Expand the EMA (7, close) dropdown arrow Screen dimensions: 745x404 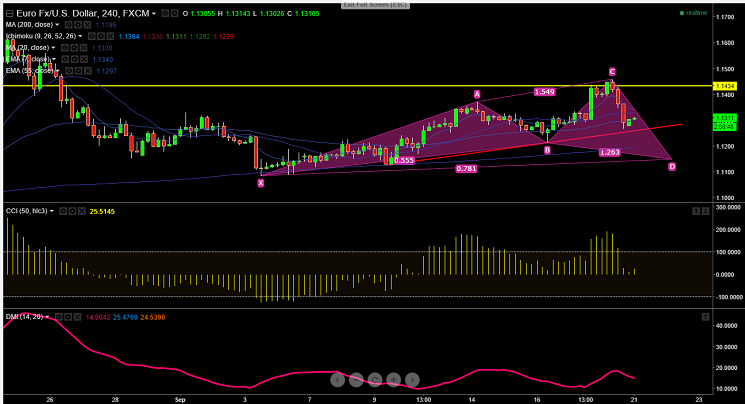click(x=54, y=59)
